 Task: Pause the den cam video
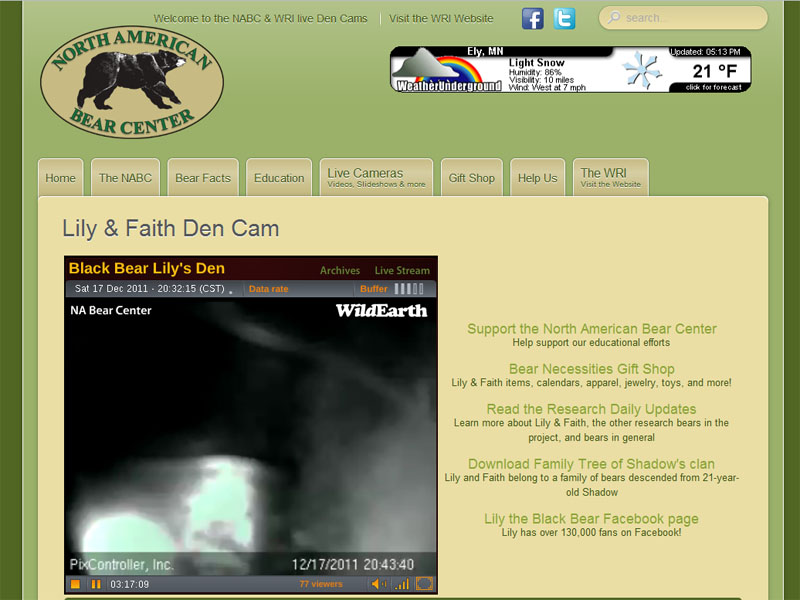point(96,584)
